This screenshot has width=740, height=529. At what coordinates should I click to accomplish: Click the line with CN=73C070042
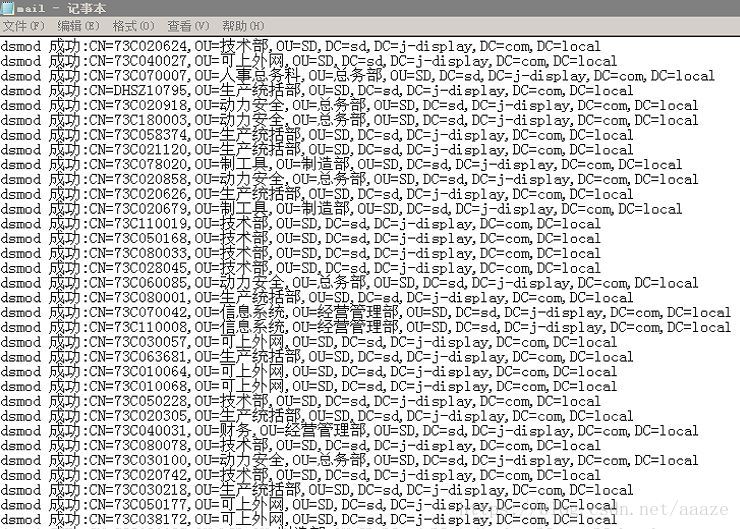point(366,312)
